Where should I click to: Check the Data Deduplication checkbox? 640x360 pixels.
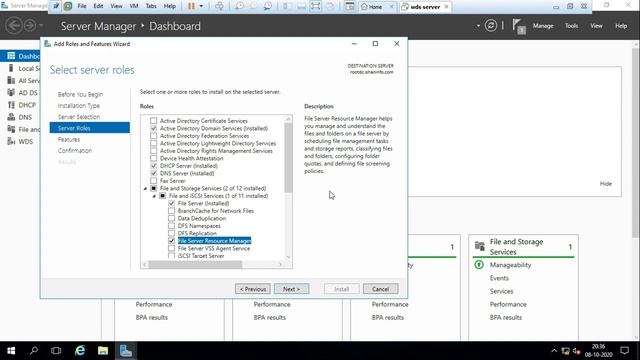pos(171,218)
